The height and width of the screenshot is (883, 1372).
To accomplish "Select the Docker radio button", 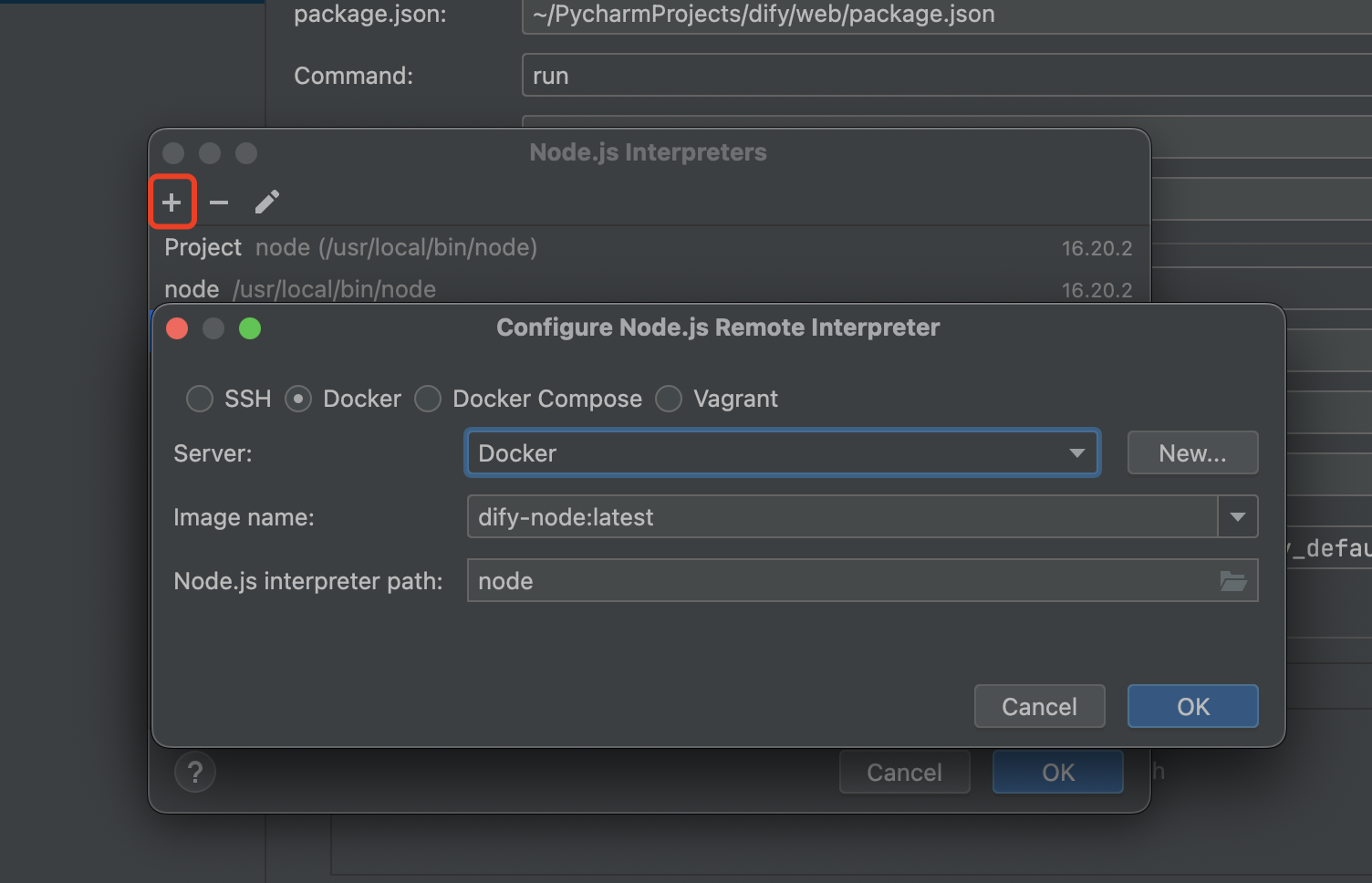I will tap(298, 399).
